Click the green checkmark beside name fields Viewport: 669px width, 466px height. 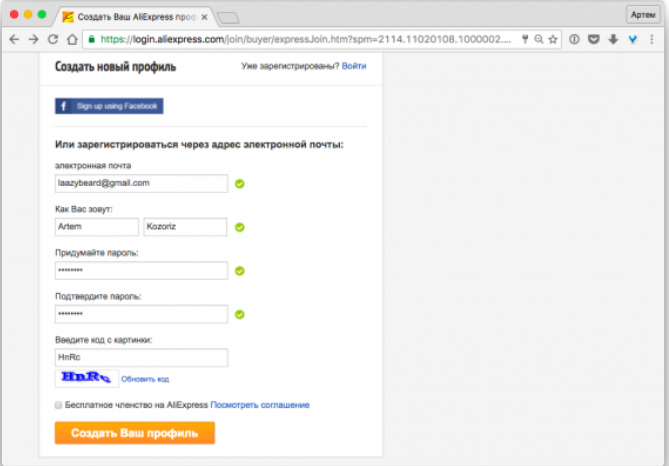[240, 227]
